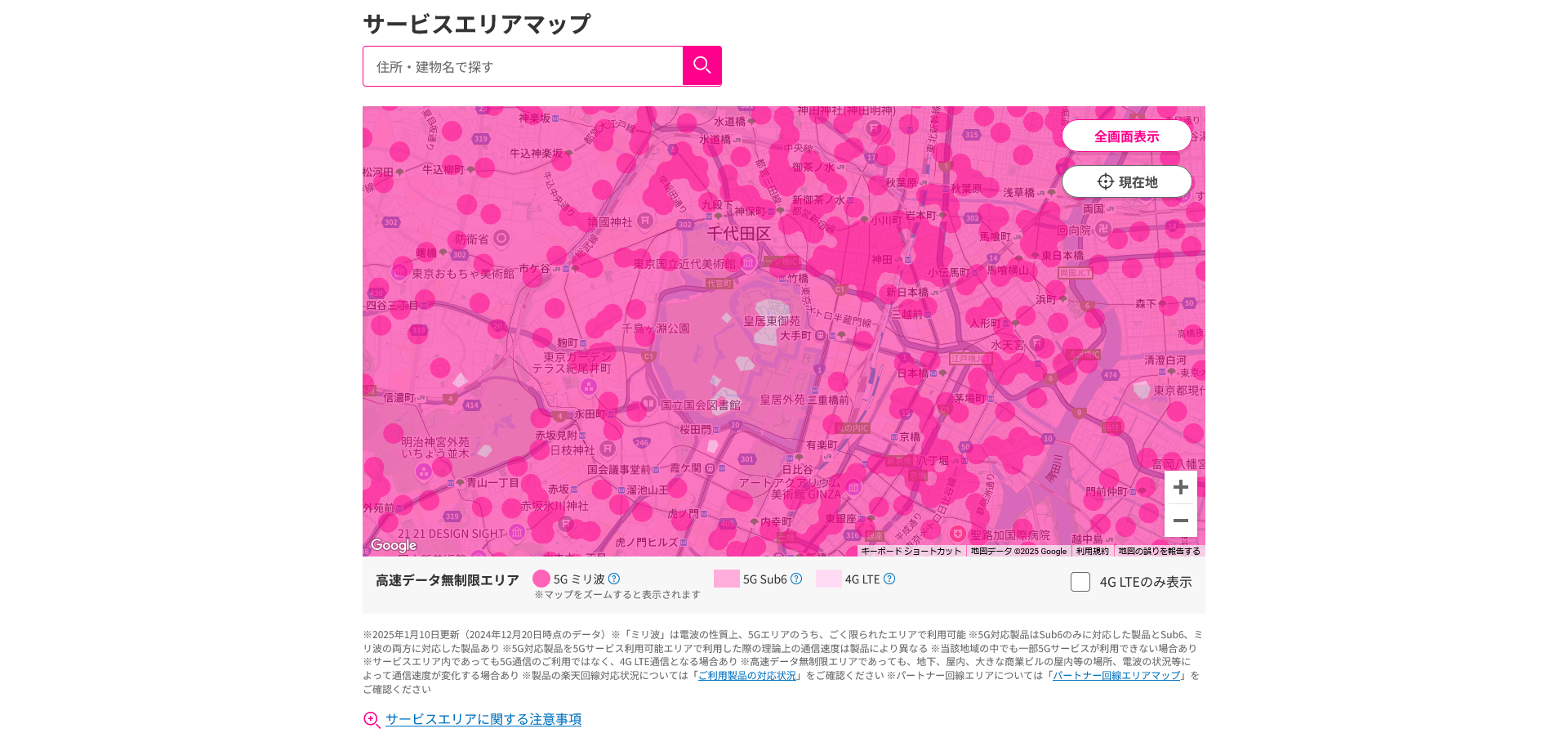
Task: Zoom in using the plus control on the map
Action: (1180, 487)
